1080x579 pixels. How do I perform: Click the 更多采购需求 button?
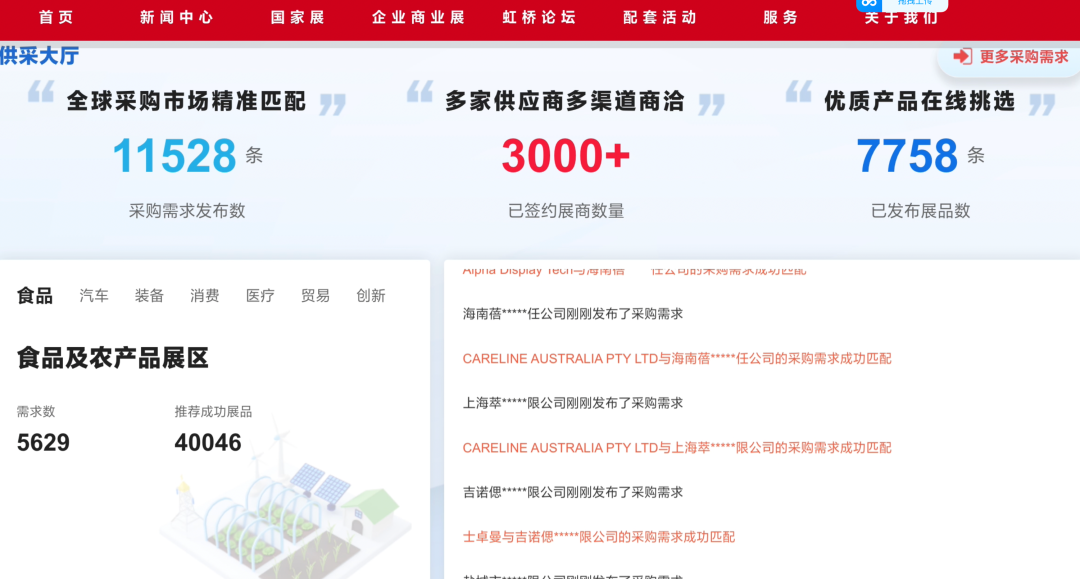(1010, 56)
